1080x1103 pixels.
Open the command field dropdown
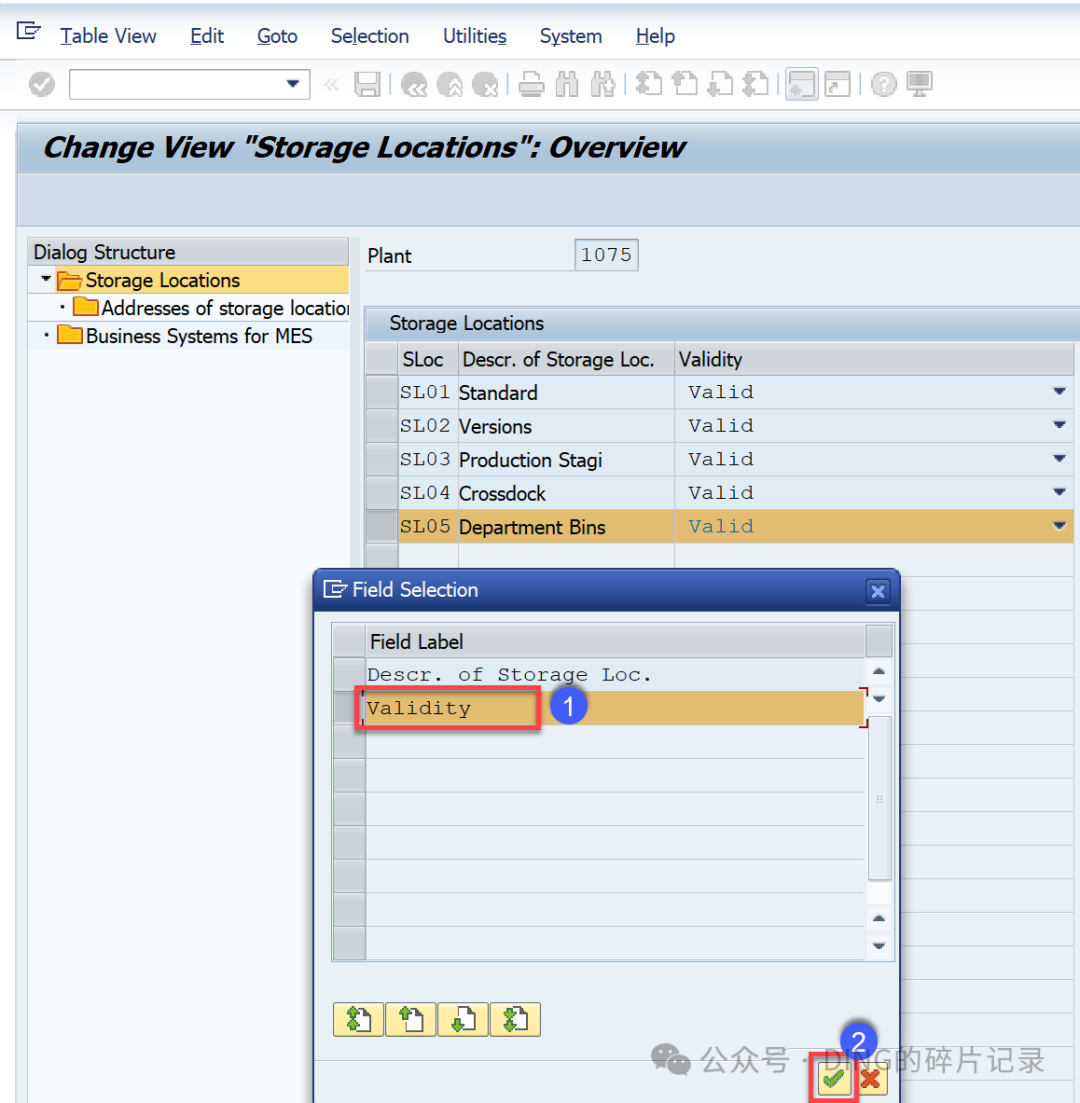click(x=293, y=84)
